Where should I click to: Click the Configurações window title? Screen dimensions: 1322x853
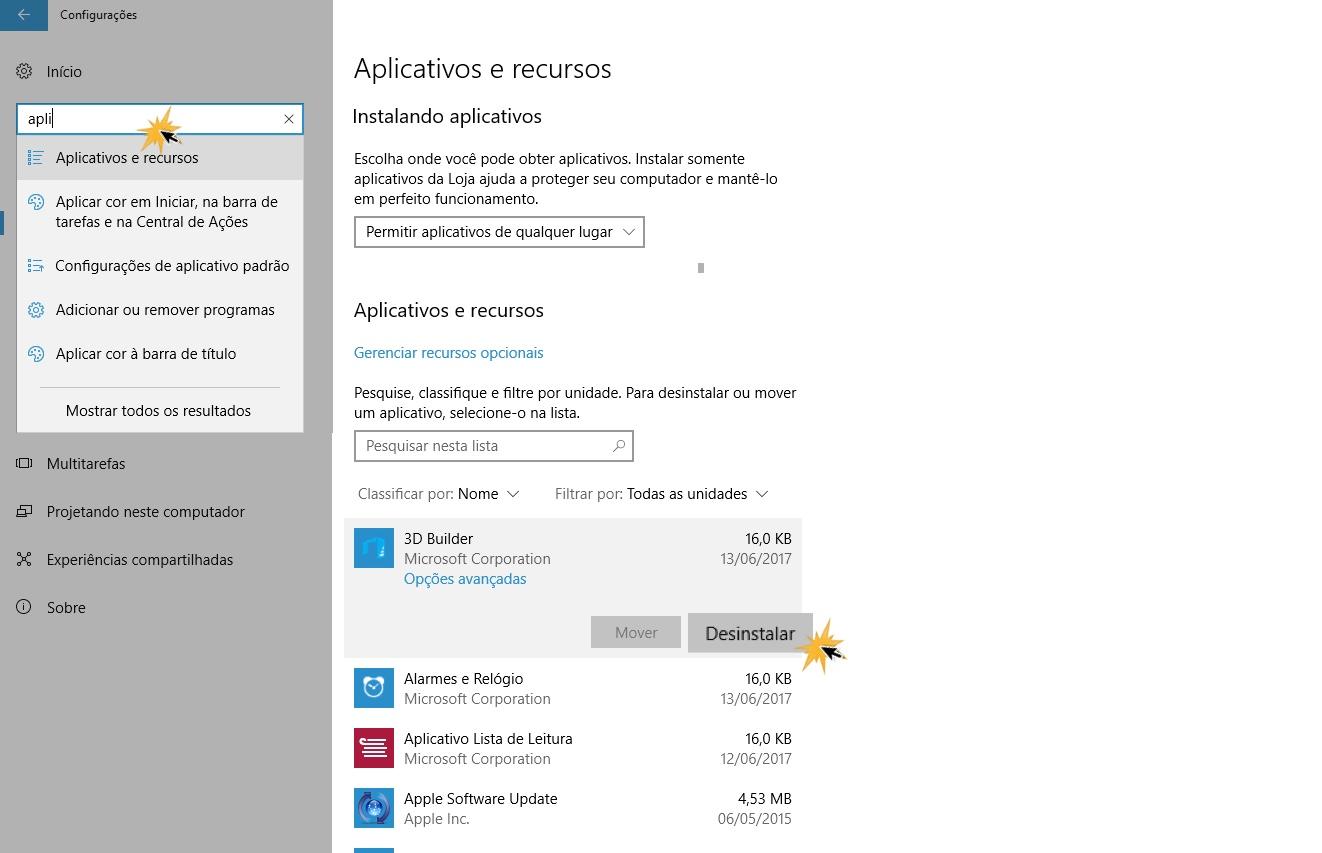tap(98, 15)
